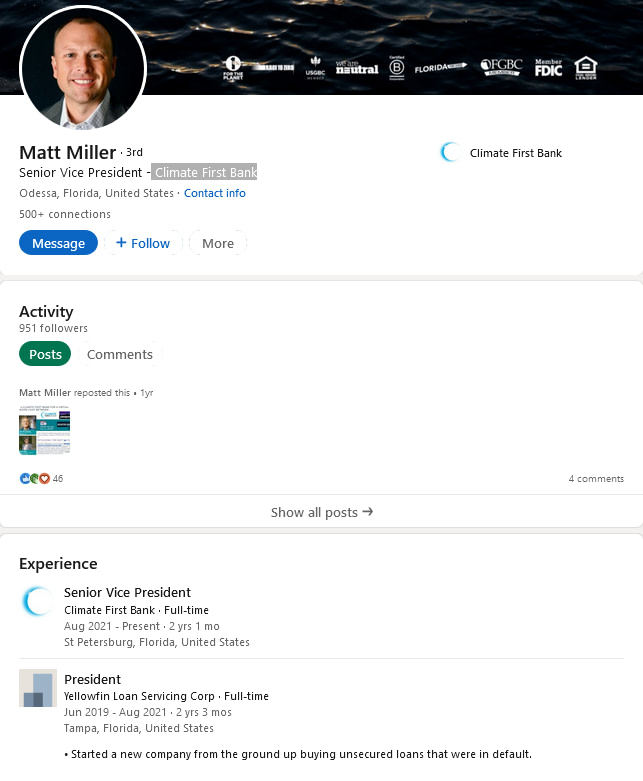Click 'Tampa, Florida, United States' location
This screenshot has width=643, height=781.
point(138,728)
